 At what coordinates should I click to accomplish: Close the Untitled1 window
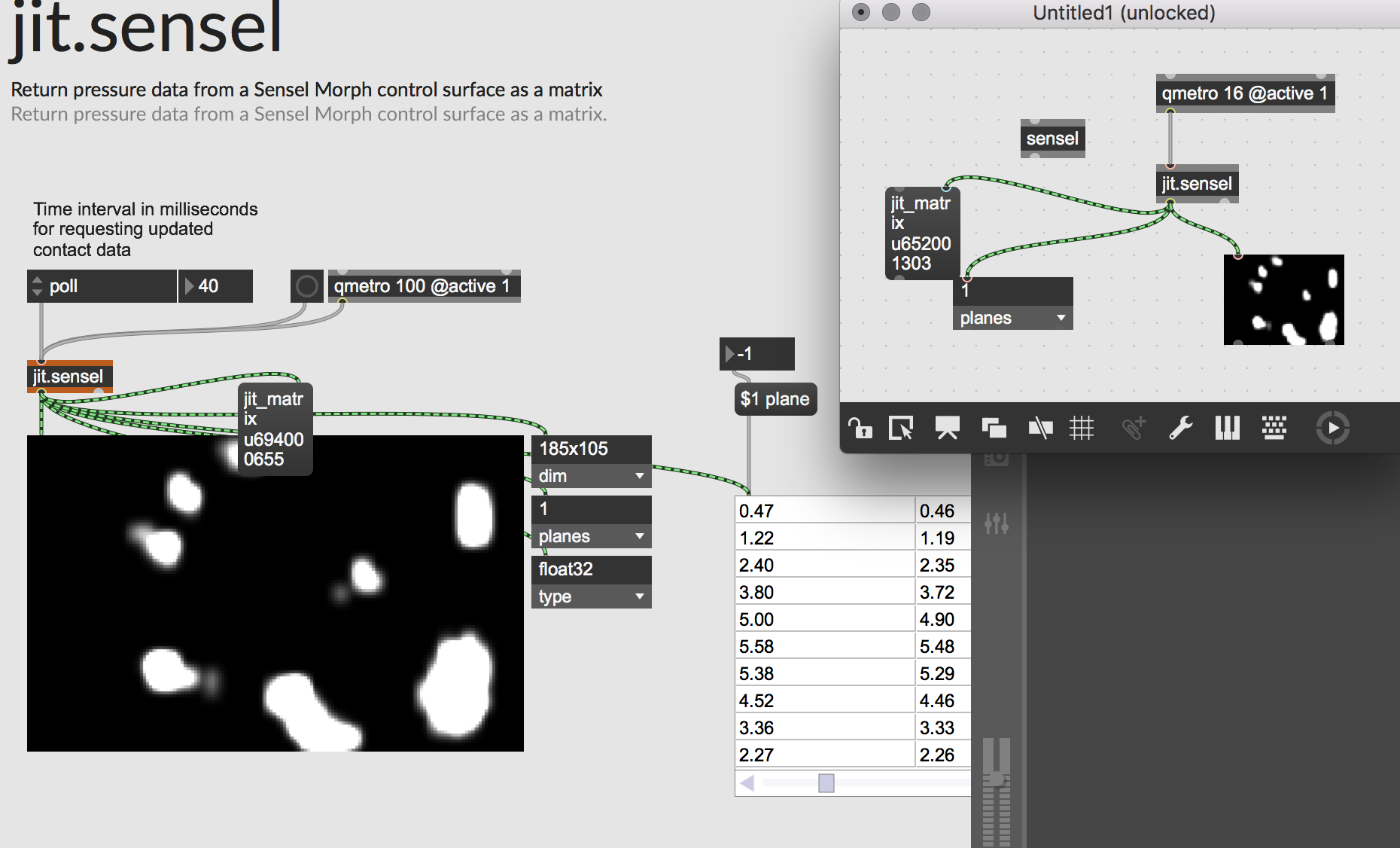point(861,12)
